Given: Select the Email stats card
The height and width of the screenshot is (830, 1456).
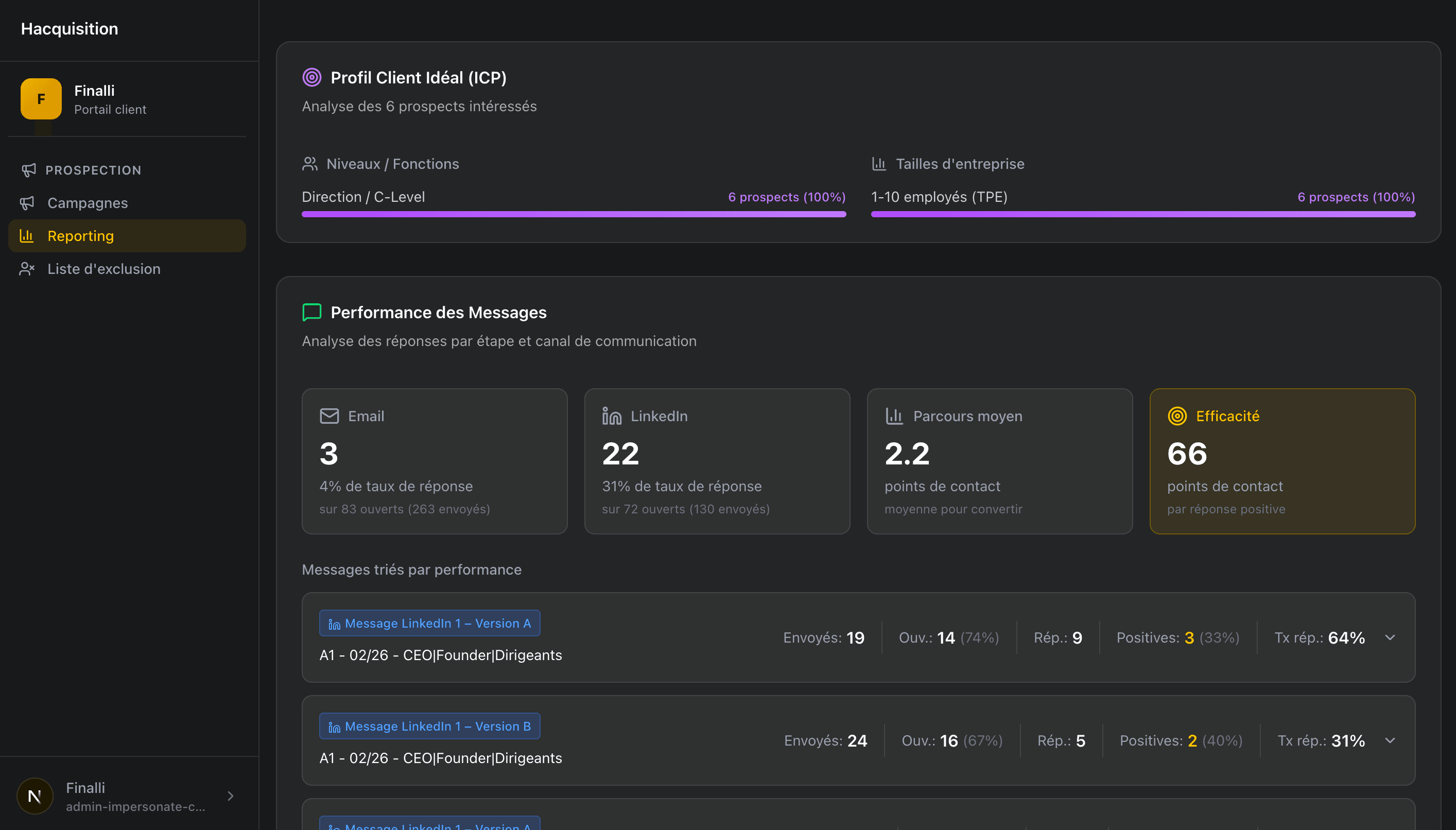Looking at the screenshot, I should [x=435, y=461].
